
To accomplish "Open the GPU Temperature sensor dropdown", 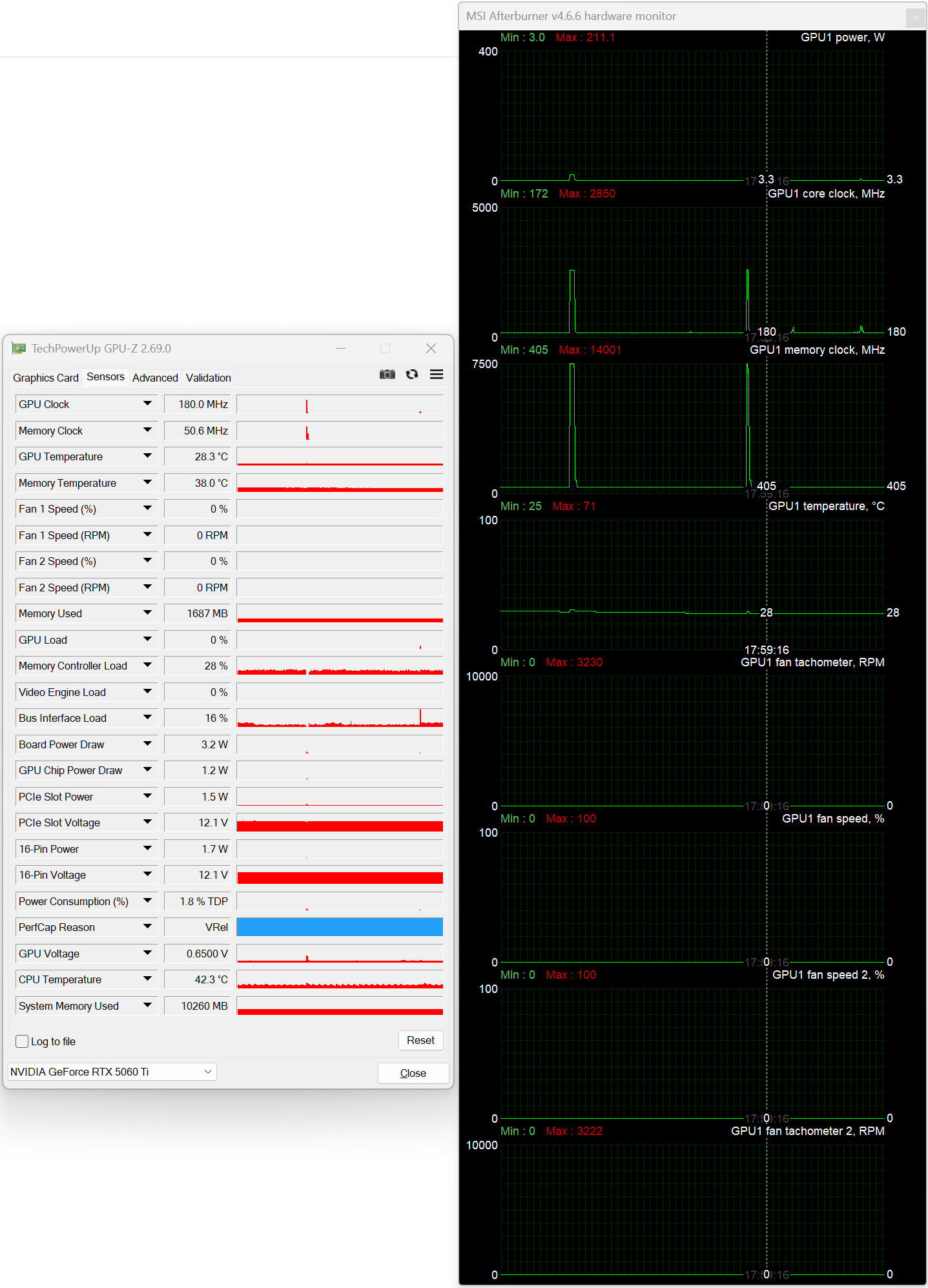I will [x=147, y=456].
